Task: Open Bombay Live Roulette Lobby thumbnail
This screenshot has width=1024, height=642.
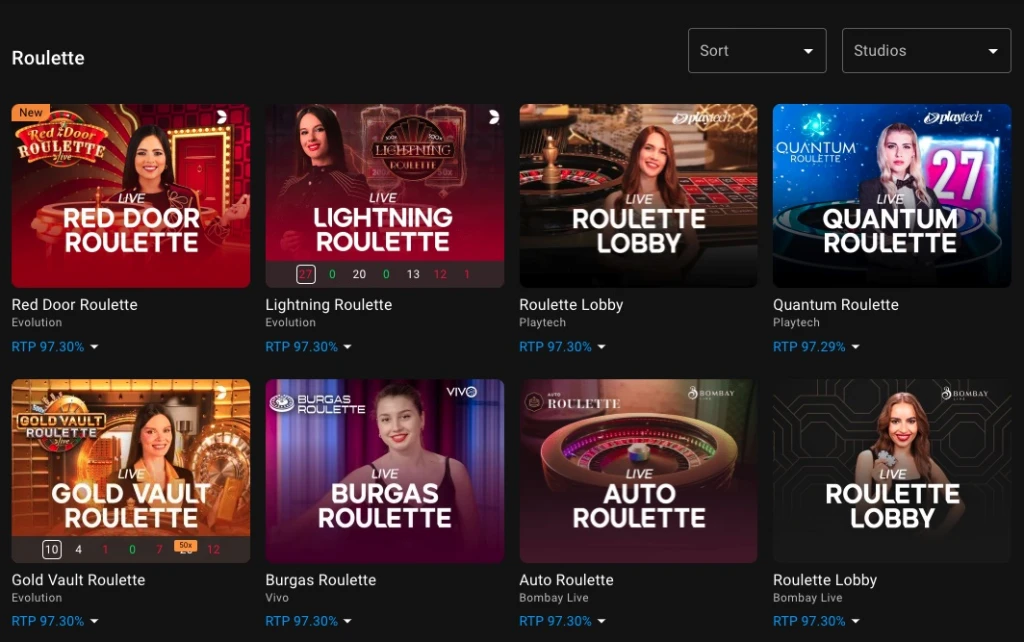Action: pyautogui.click(x=891, y=470)
